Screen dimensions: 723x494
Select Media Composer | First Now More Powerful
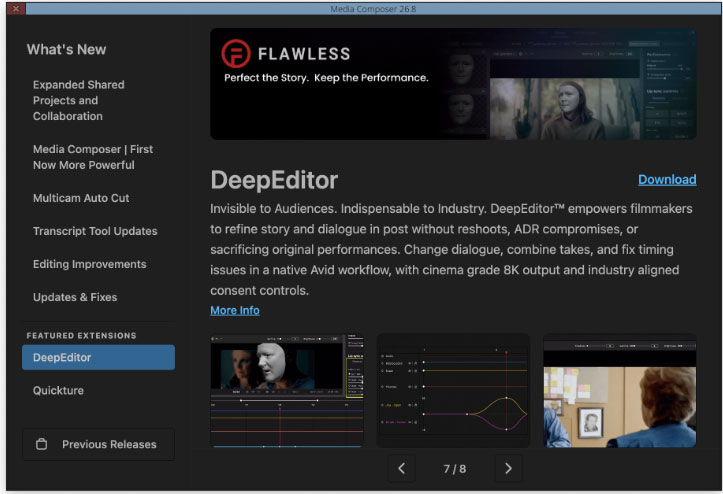[93, 157]
